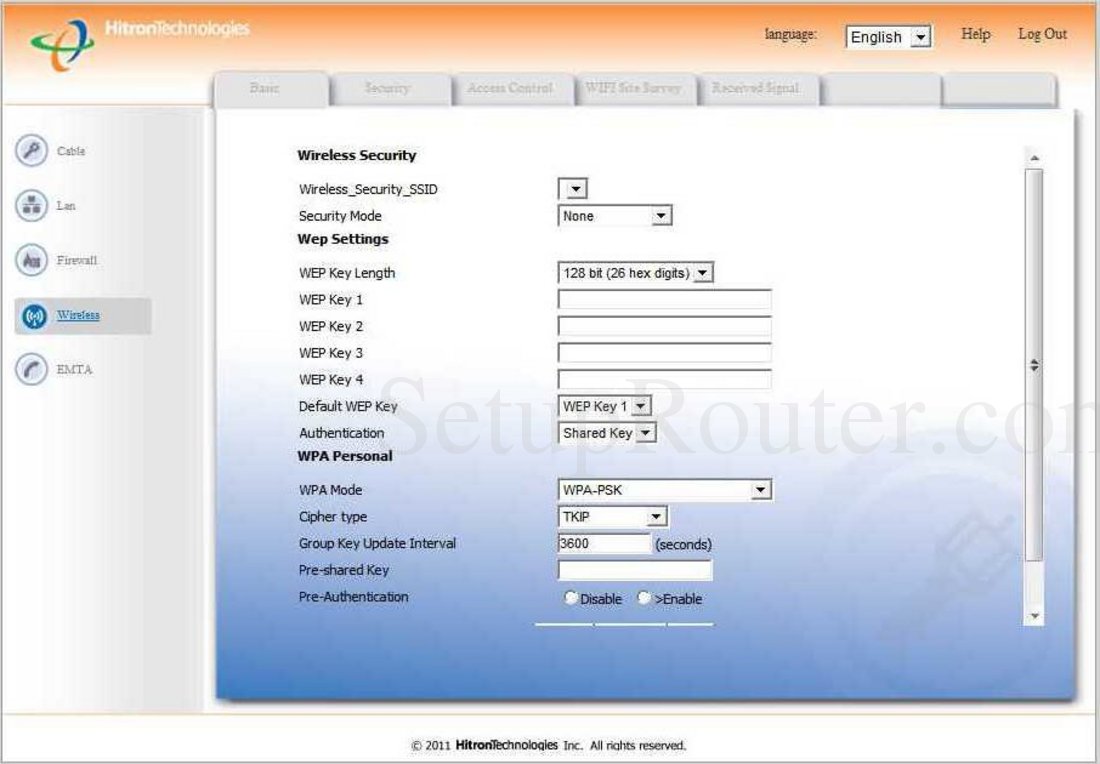Switch to the Security tab
Screen dimensions: 1100x764
(x=388, y=89)
